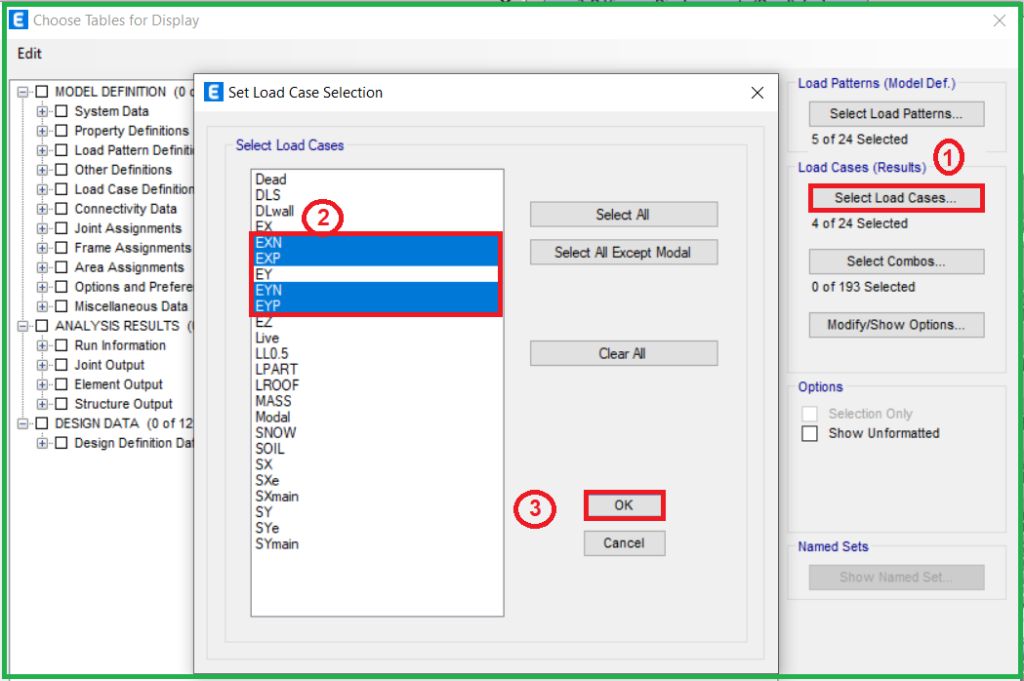Open Select Load Patterns dialog
The width and height of the screenshot is (1024, 681).
(x=897, y=114)
